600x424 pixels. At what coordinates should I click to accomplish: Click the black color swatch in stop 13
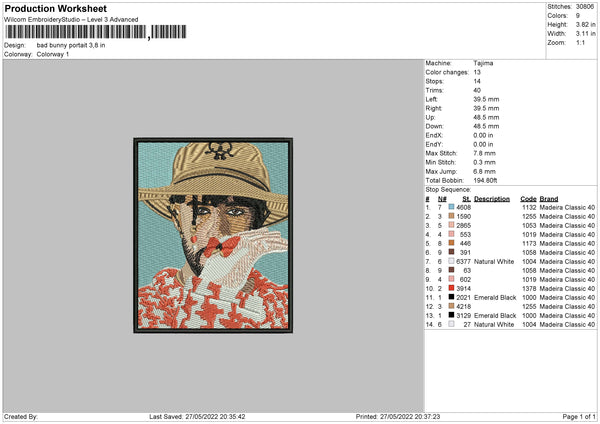(452, 315)
